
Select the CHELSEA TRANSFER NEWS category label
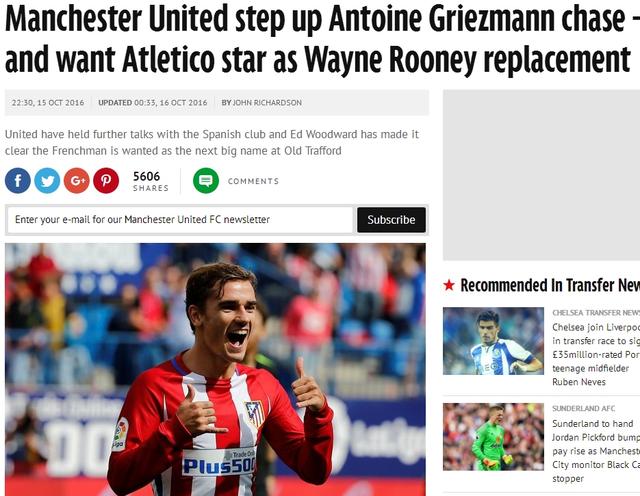[596, 313]
